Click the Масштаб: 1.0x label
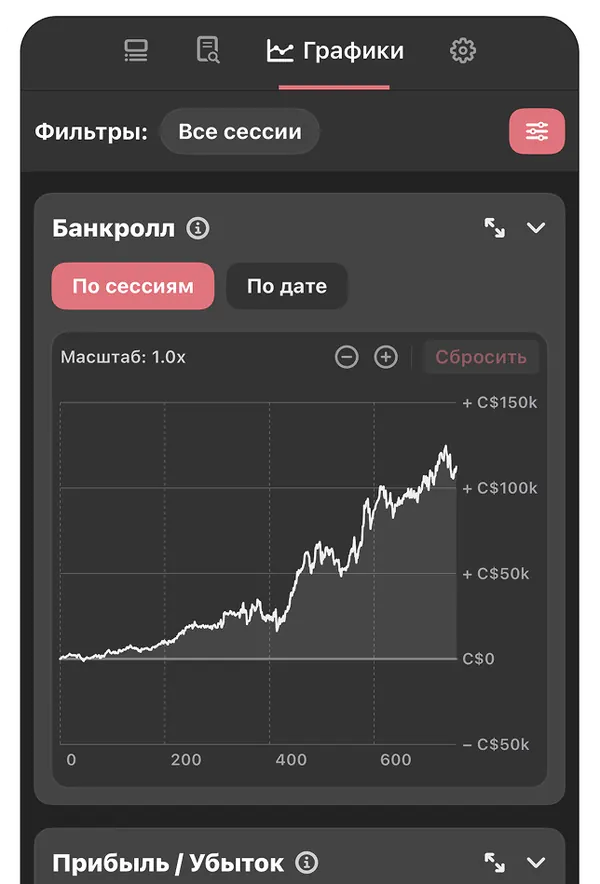600x884 pixels. point(123,357)
